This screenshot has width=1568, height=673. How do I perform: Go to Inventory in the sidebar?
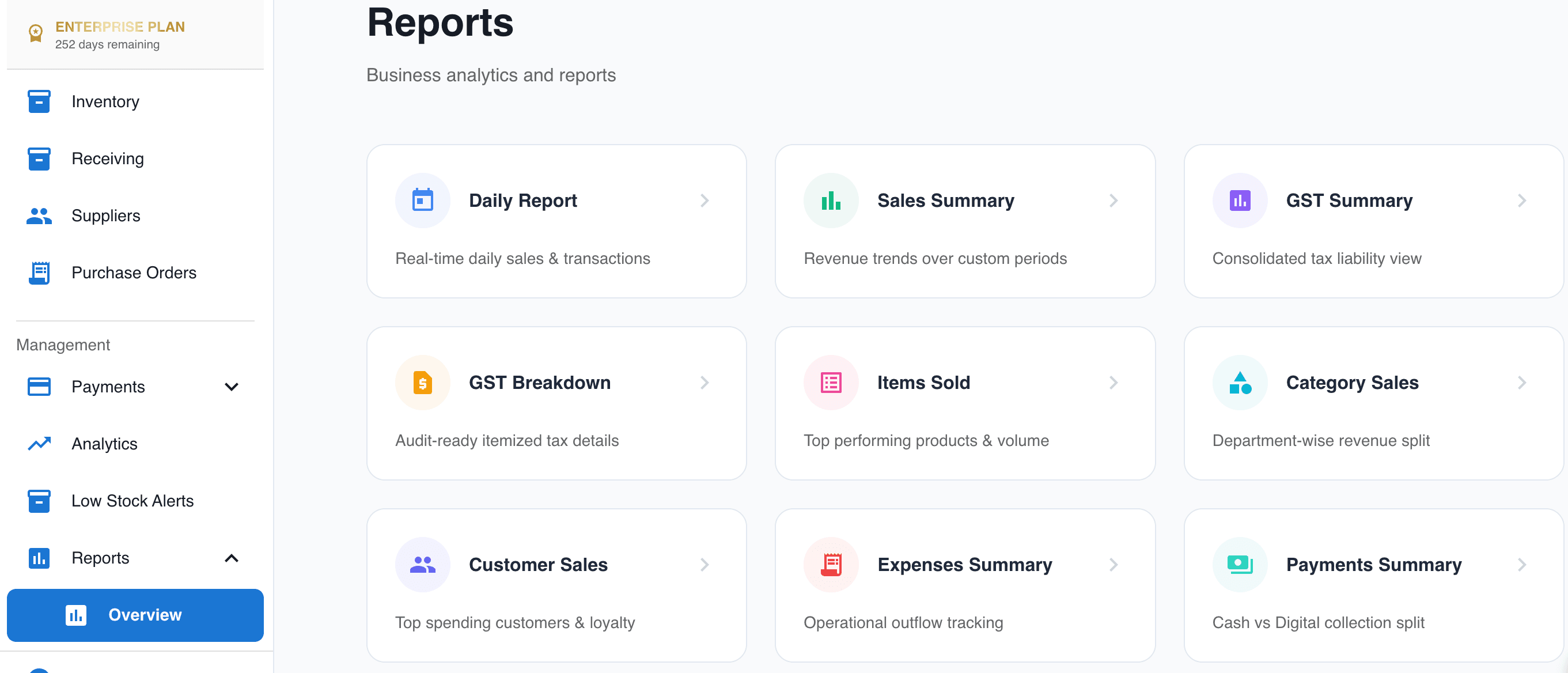tap(135, 102)
